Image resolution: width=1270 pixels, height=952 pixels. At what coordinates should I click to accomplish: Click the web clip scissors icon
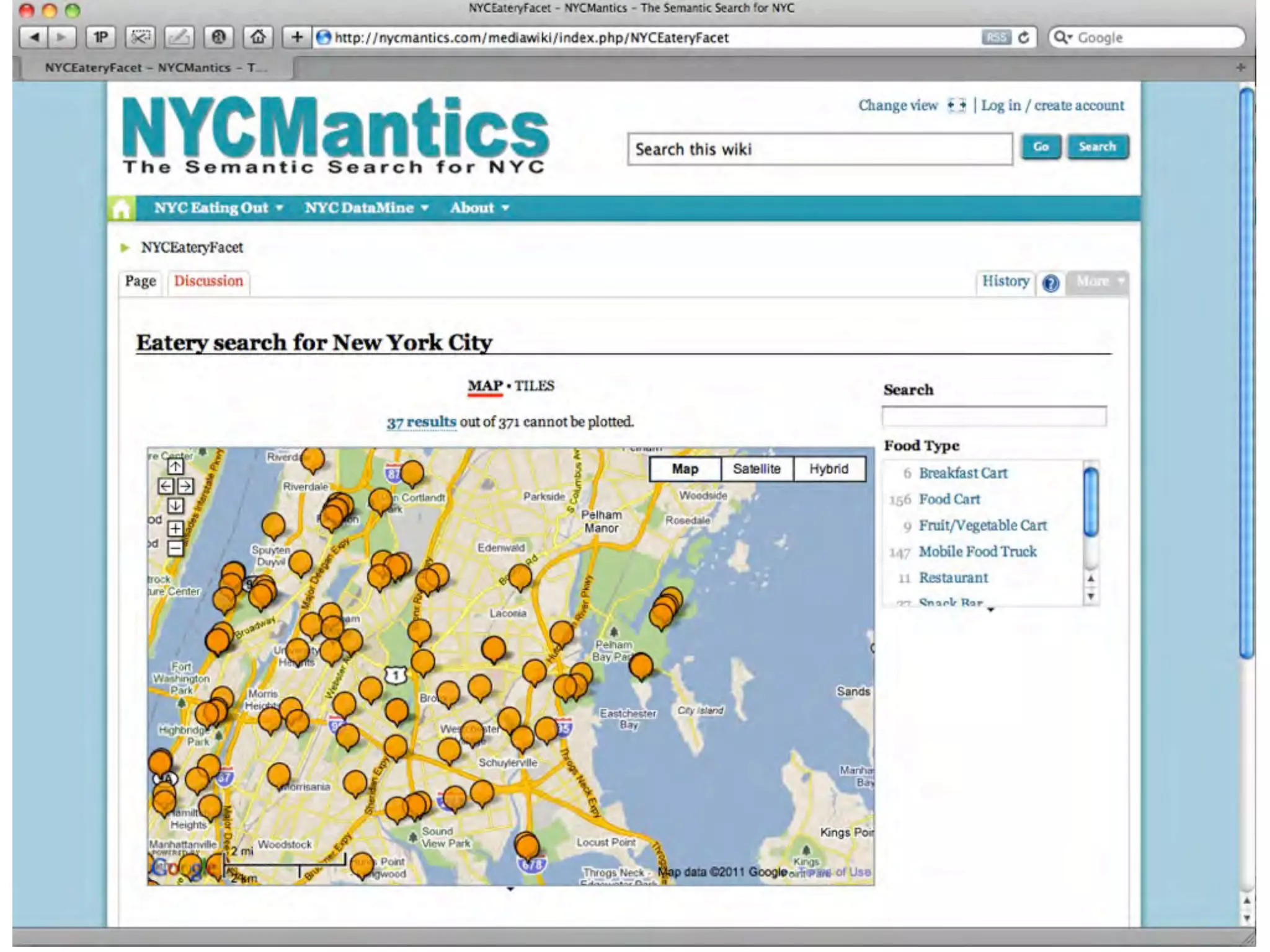click(140, 37)
